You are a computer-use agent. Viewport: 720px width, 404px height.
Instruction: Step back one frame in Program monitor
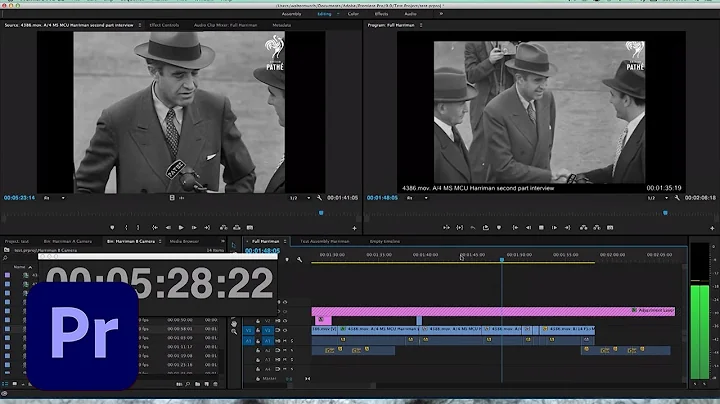(x=529, y=228)
